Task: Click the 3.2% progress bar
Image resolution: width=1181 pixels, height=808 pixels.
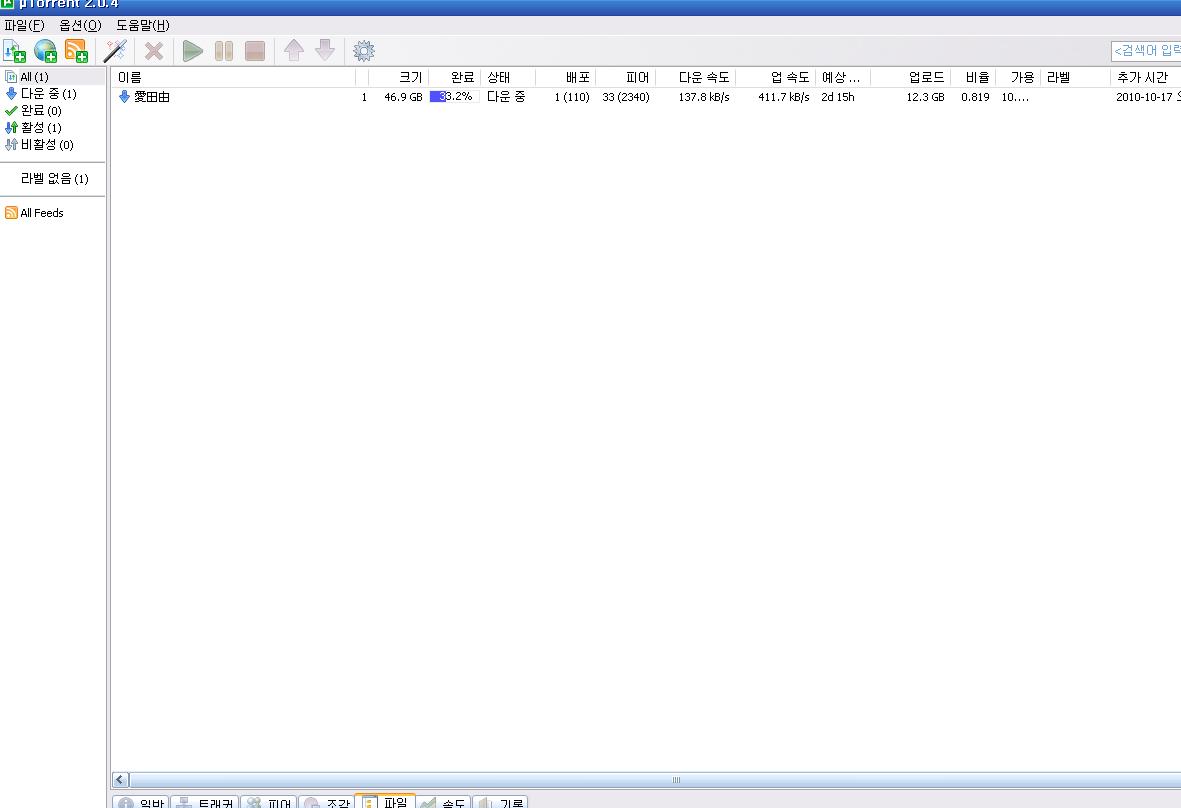Action: 454,97
